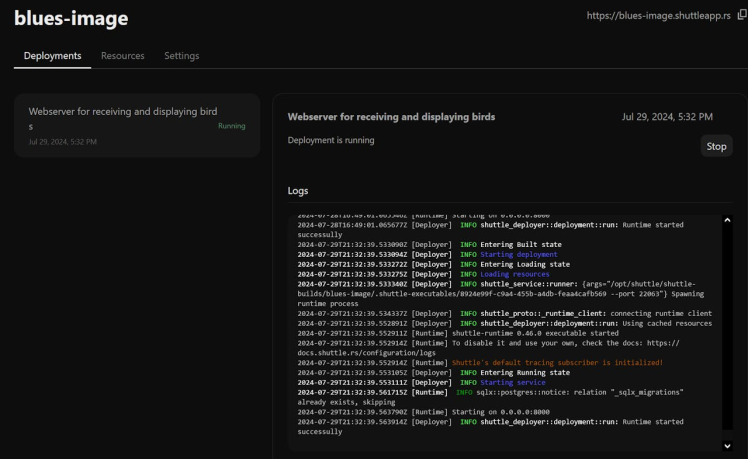Image resolution: width=748 pixels, height=459 pixels.
Task: Click the date on the deployment card
Action: point(63,142)
